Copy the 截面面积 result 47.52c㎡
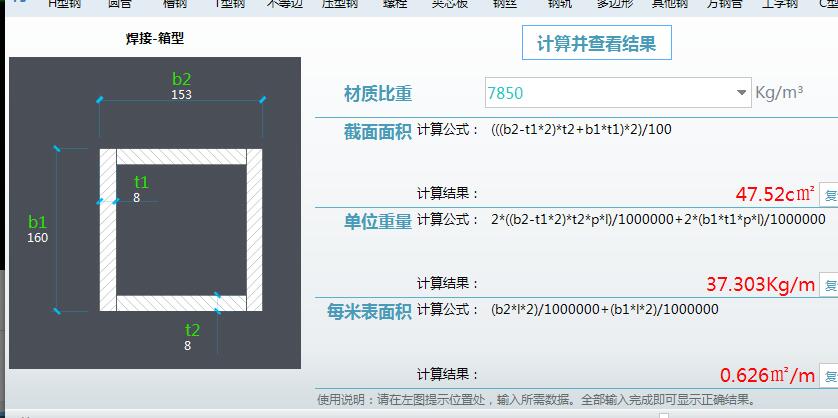 (x=829, y=195)
